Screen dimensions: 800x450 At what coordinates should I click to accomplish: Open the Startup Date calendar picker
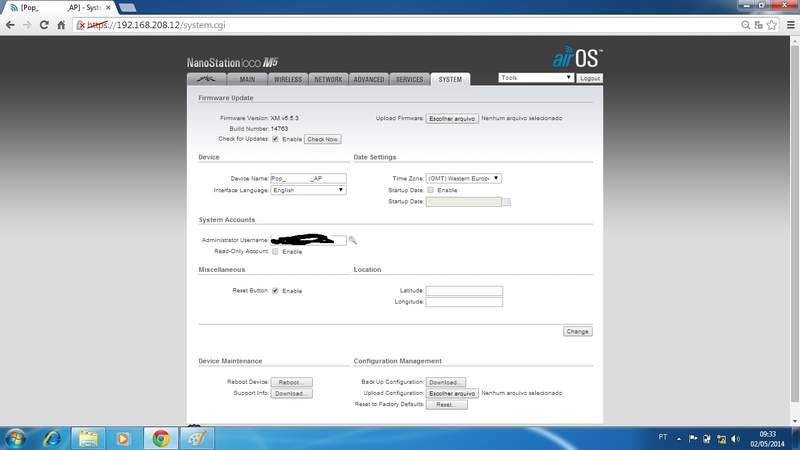coord(506,202)
